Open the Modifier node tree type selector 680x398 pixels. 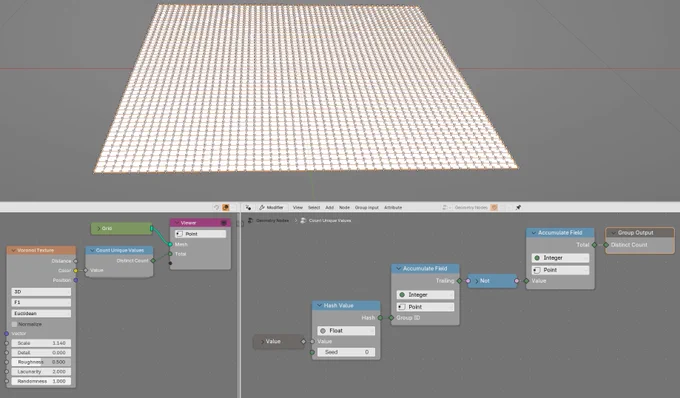click(x=271, y=208)
